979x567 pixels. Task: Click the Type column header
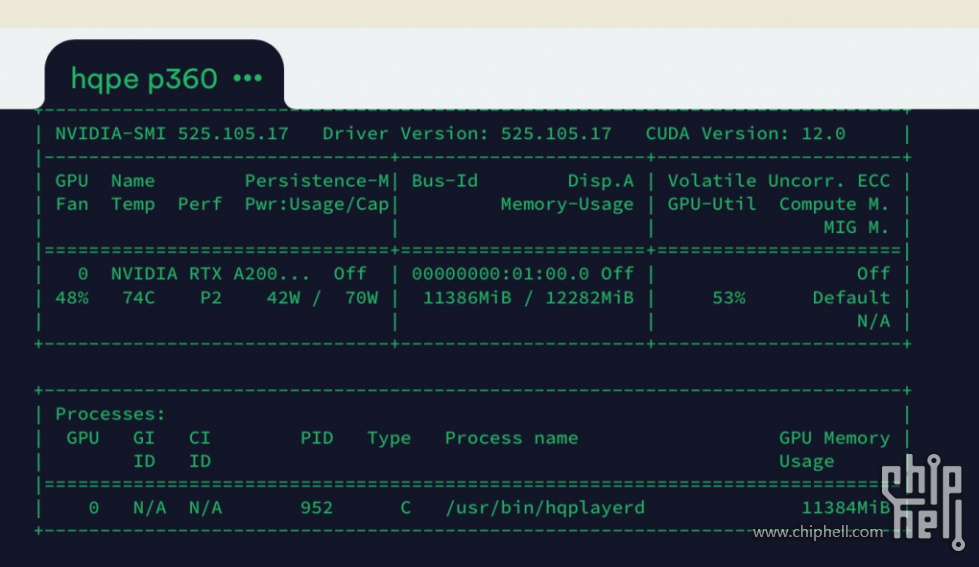[389, 438]
